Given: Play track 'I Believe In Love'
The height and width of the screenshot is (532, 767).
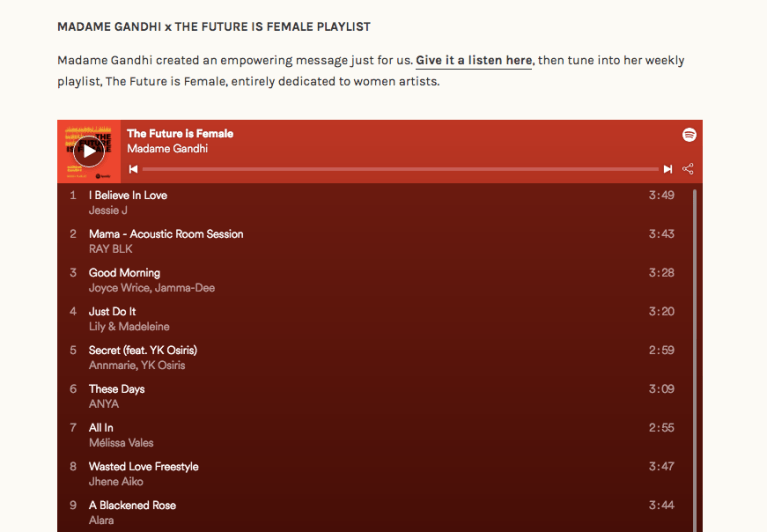Looking at the screenshot, I should 128,195.
